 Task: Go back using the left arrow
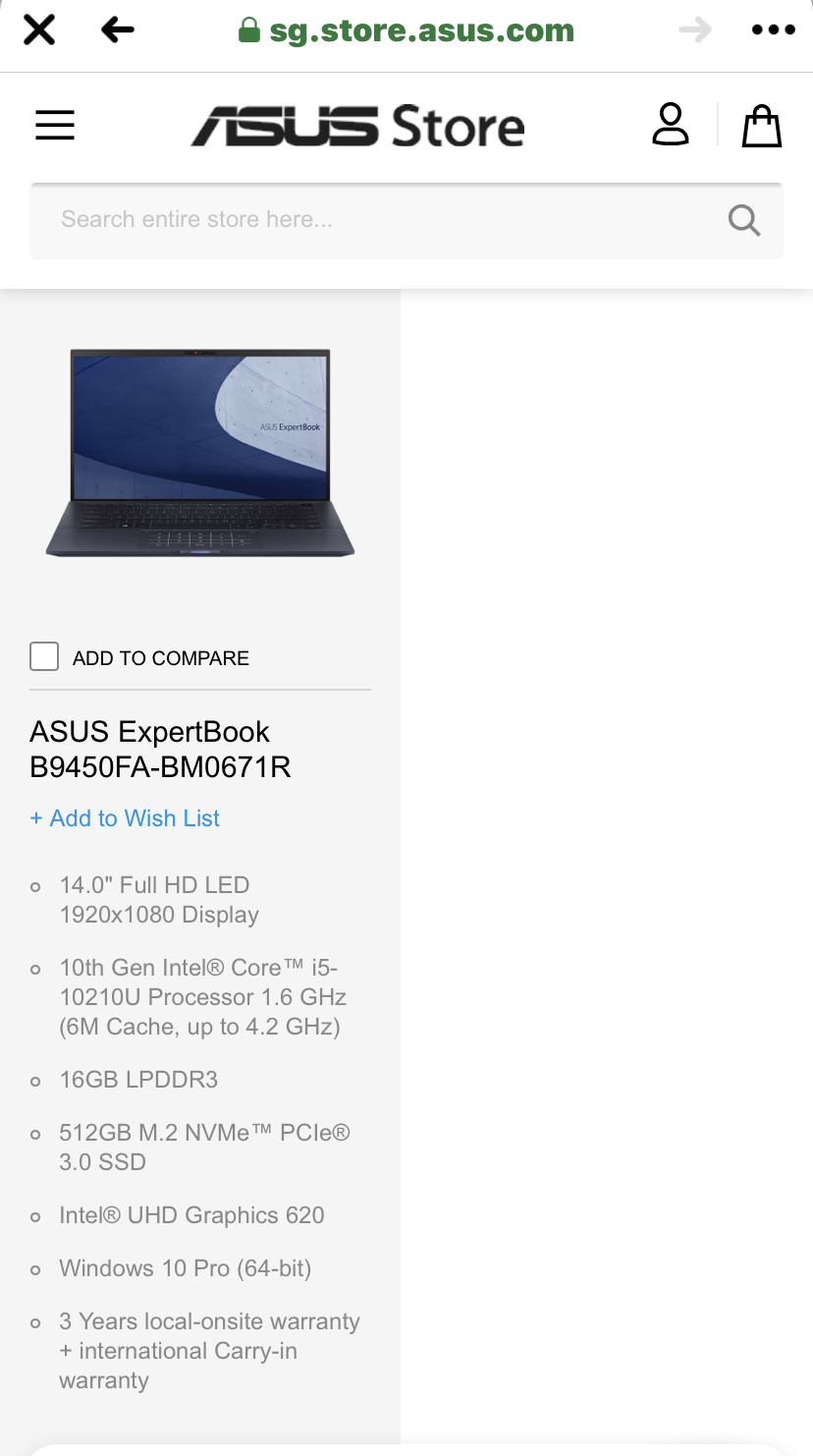118,30
